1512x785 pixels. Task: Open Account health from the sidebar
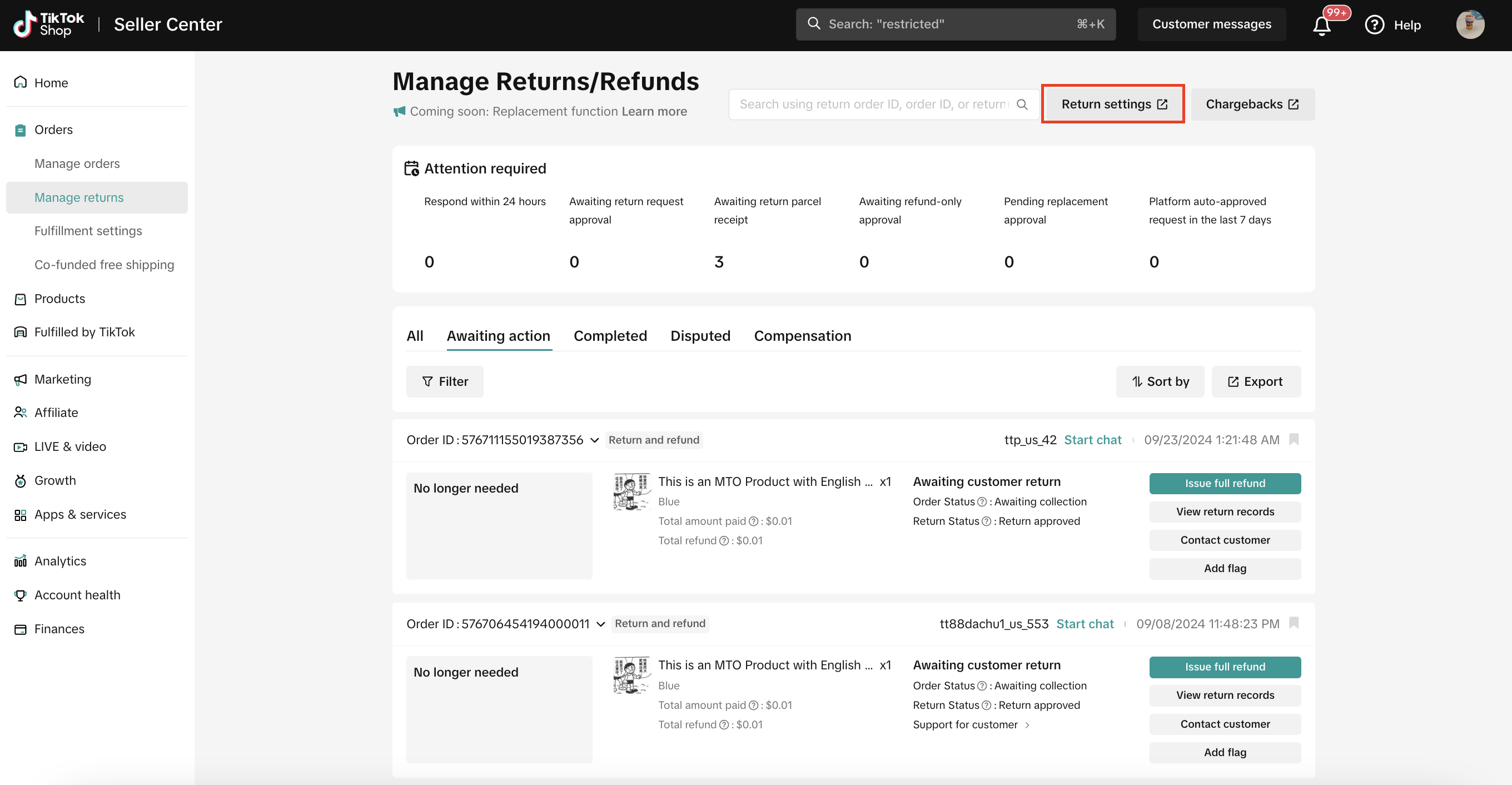77,595
